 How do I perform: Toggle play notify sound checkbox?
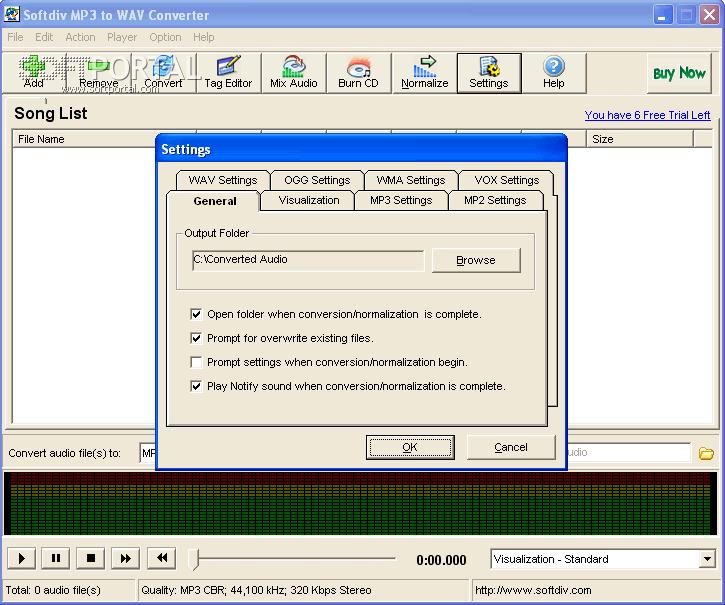196,386
